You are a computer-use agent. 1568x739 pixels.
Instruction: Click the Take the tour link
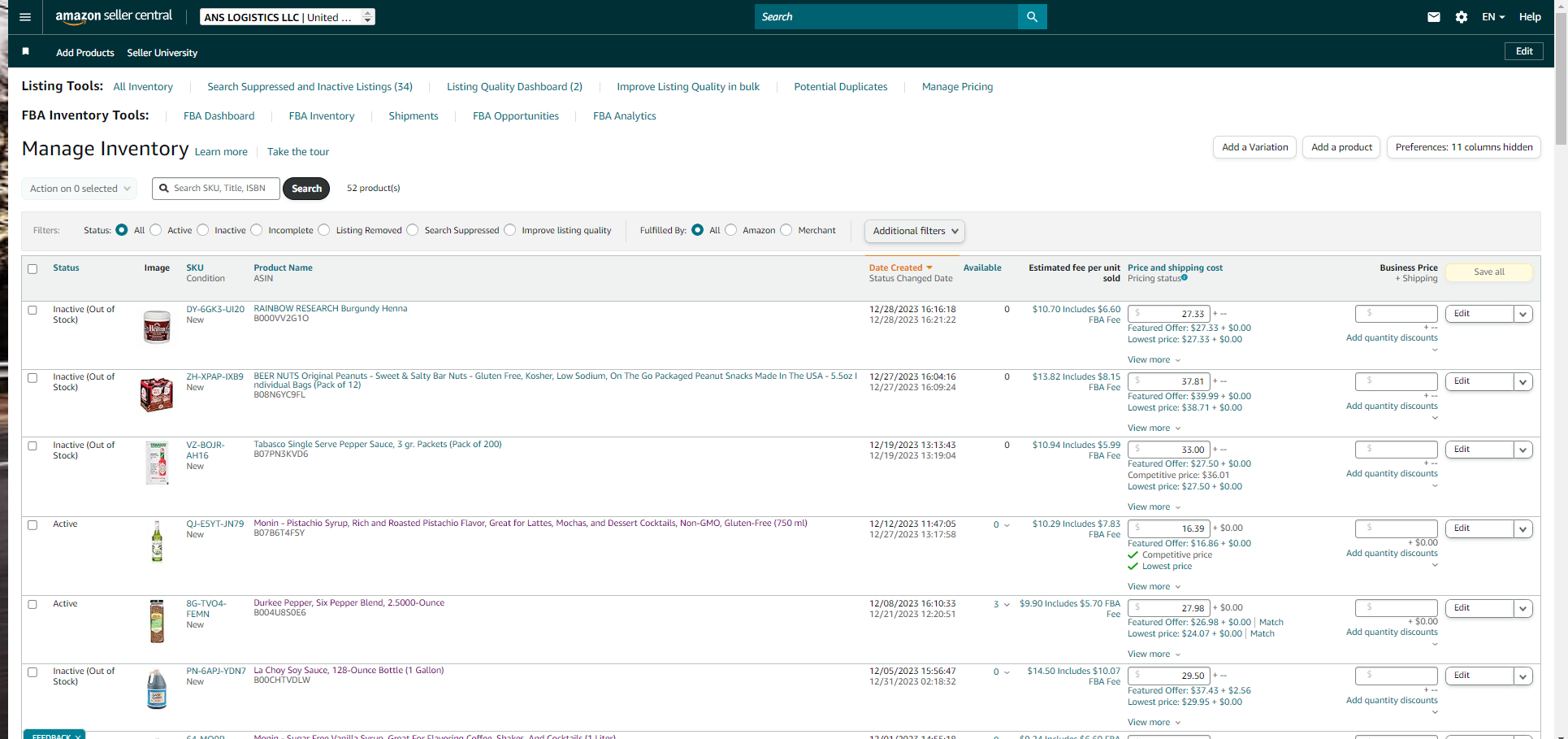298,152
